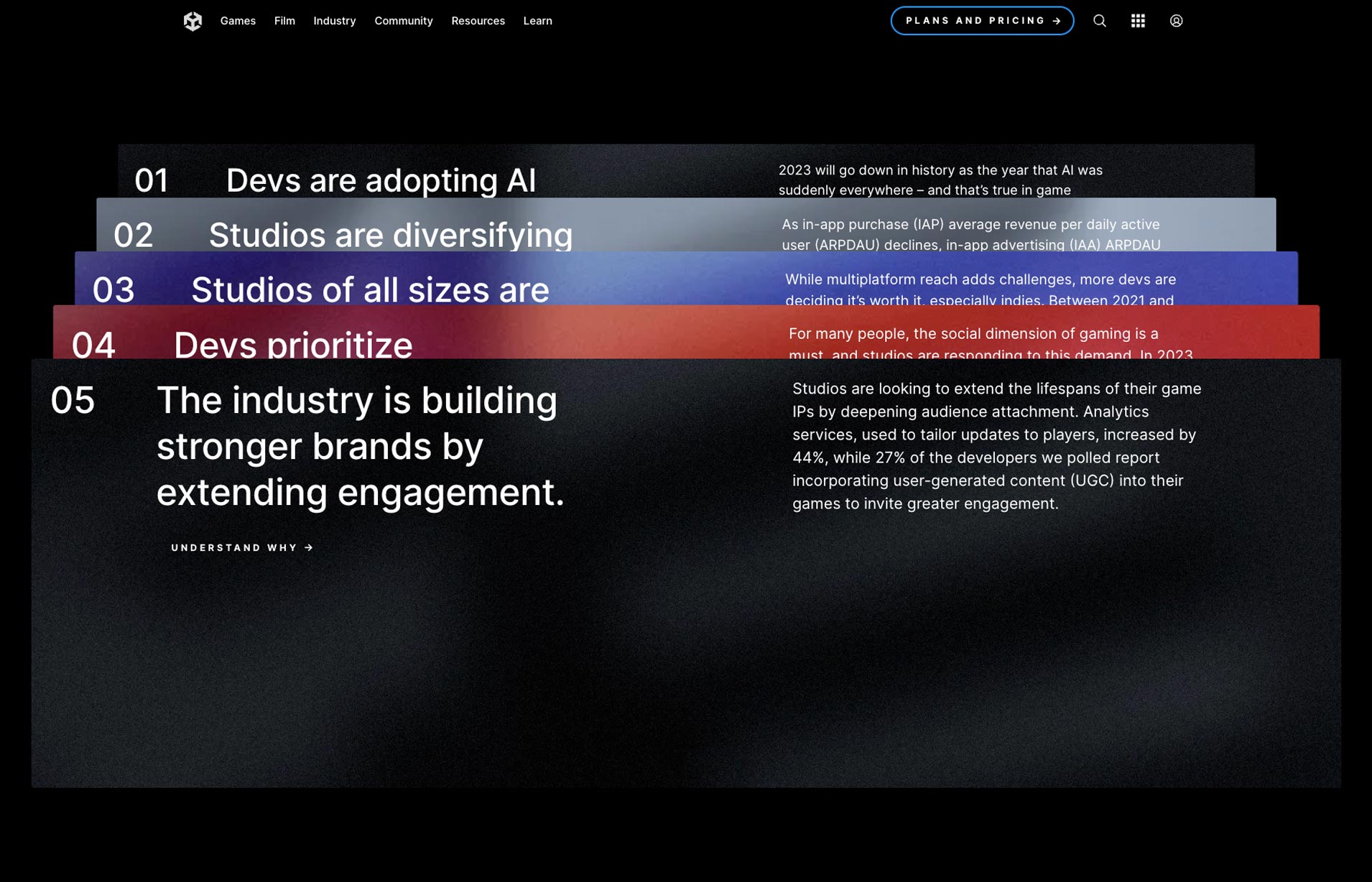Expand card 01 Devs are adopting AI
1372x882 pixels.
coord(381,180)
